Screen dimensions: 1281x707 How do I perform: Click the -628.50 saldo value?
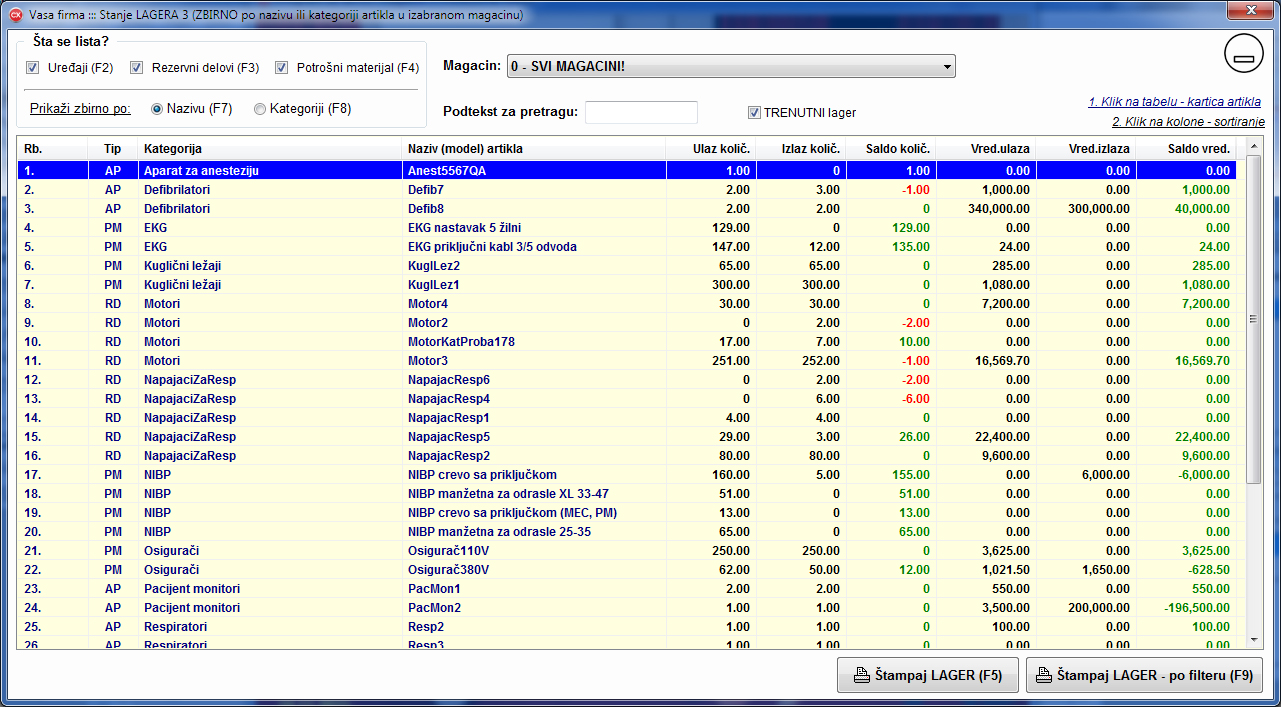click(1208, 570)
